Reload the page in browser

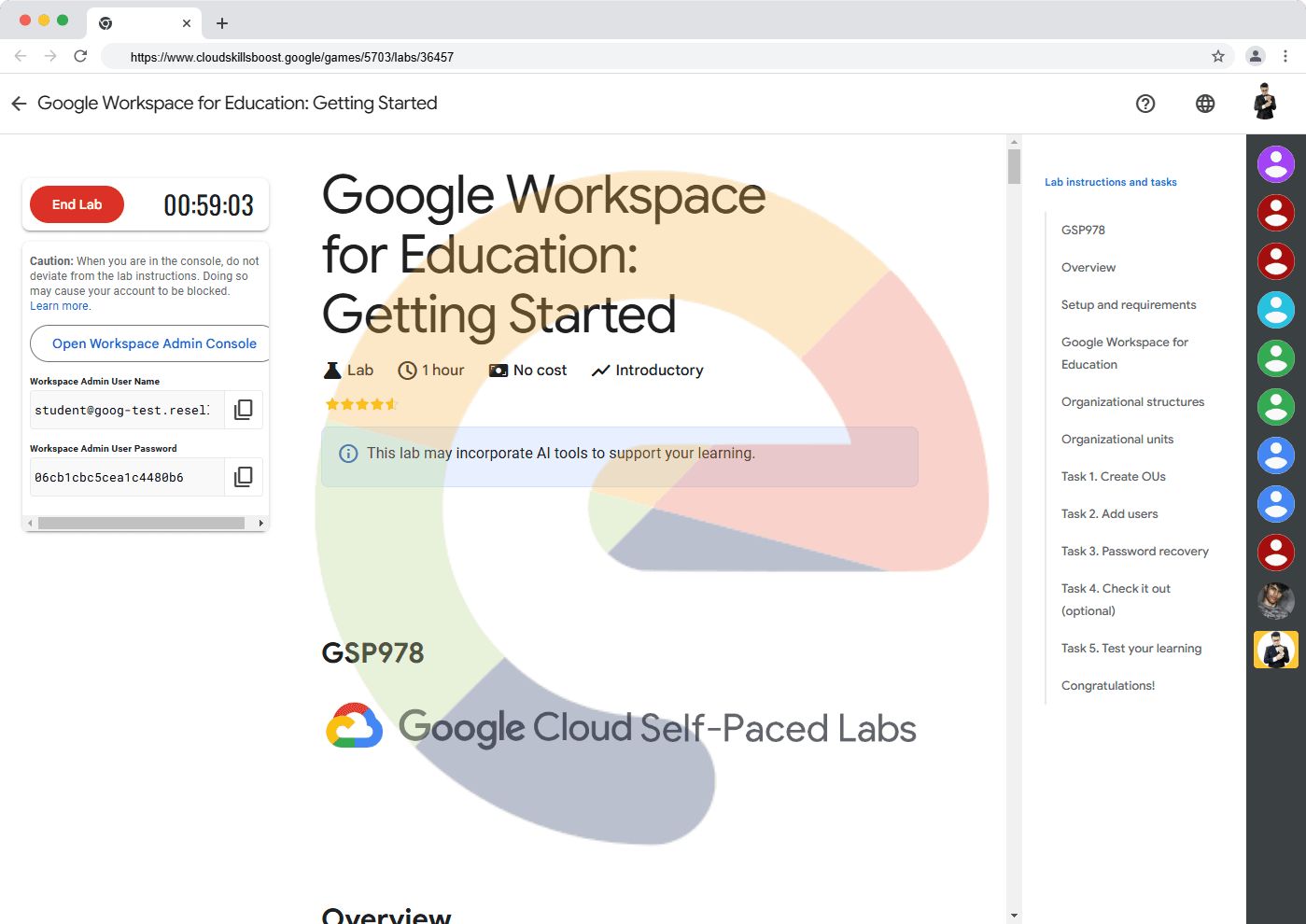(80, 57)
